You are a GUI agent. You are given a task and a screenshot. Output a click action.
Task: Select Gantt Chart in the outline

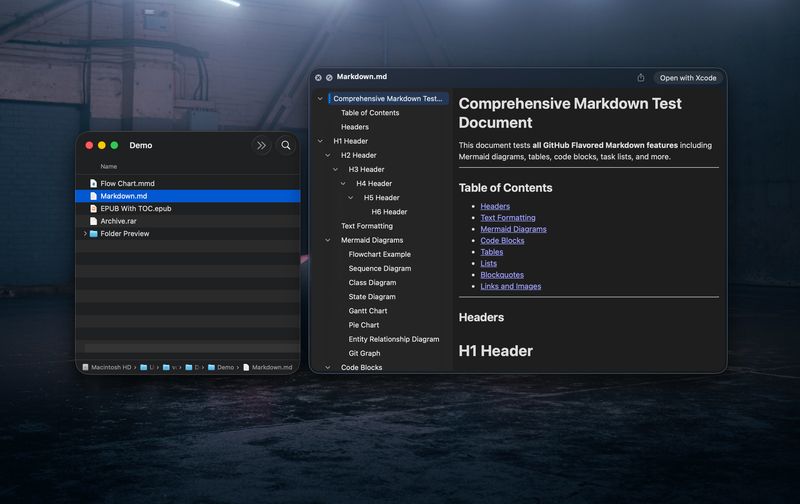coord(368,311)
